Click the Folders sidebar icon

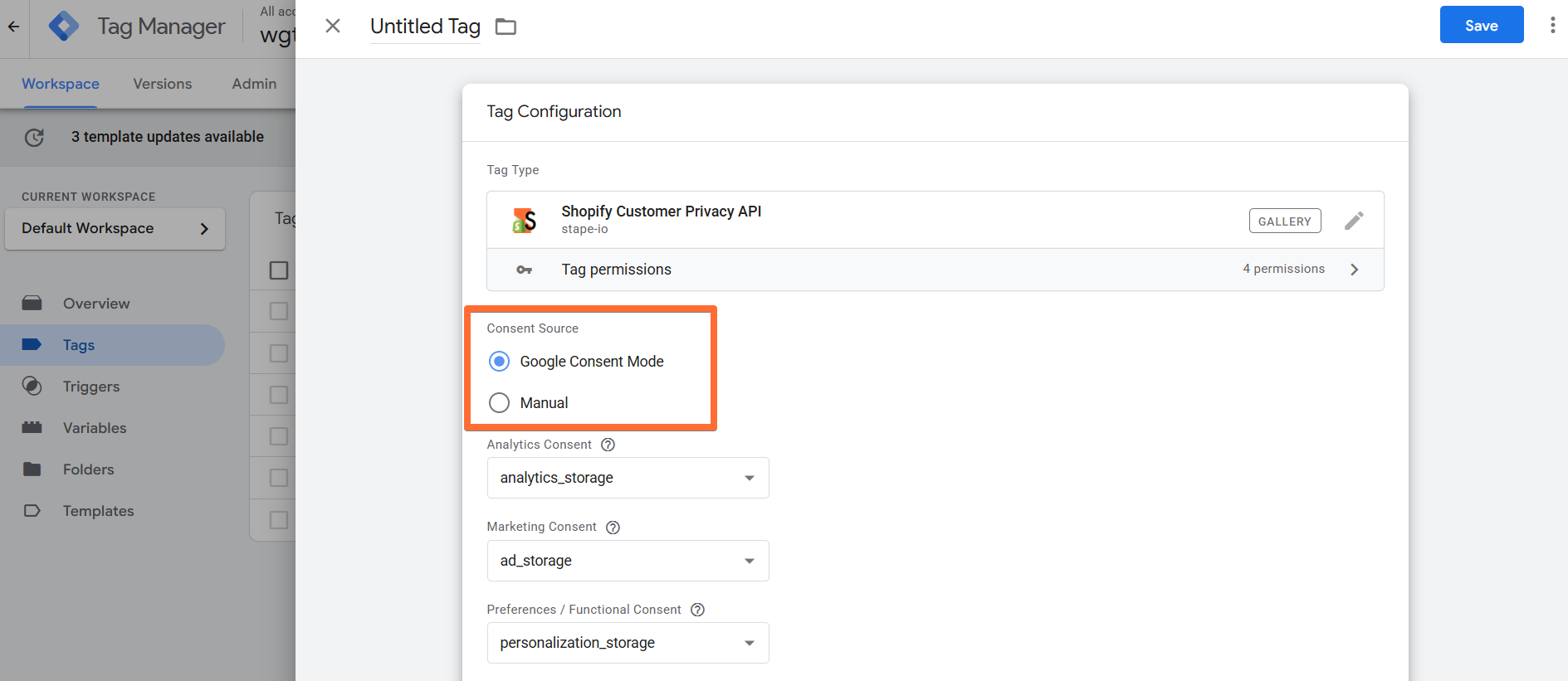pyautogui.click(x=32, y=469)
